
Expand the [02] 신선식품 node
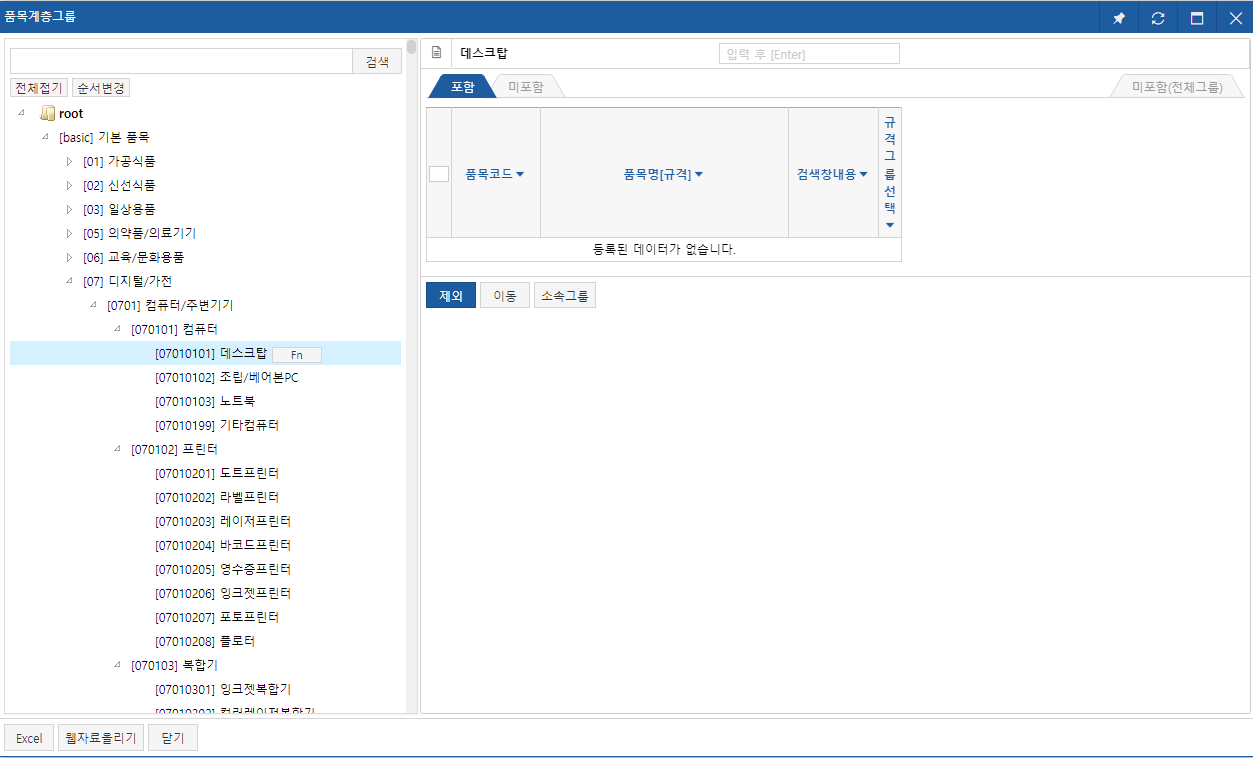(69, 185)
